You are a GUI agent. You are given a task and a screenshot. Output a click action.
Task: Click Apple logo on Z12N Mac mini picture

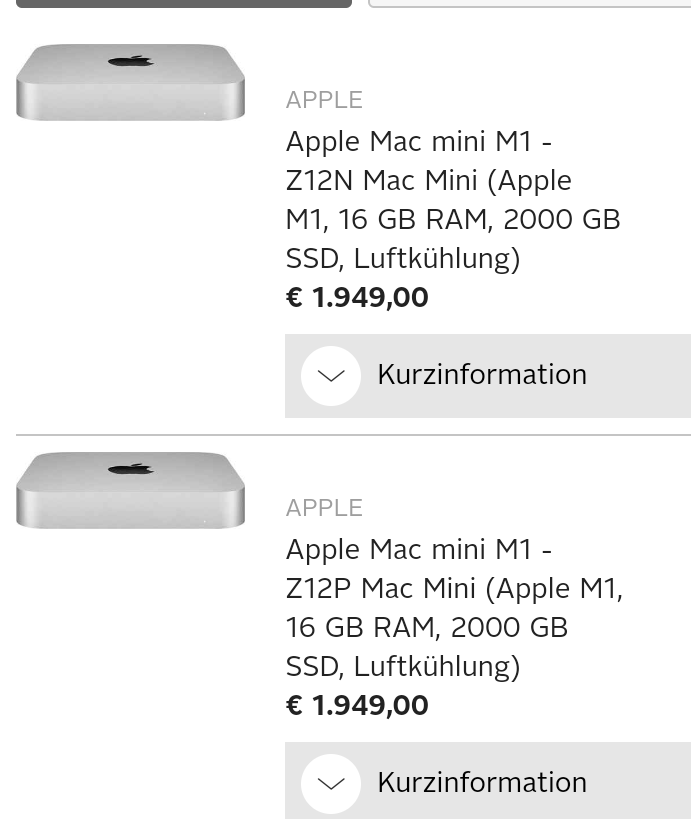tap(131, 61)
